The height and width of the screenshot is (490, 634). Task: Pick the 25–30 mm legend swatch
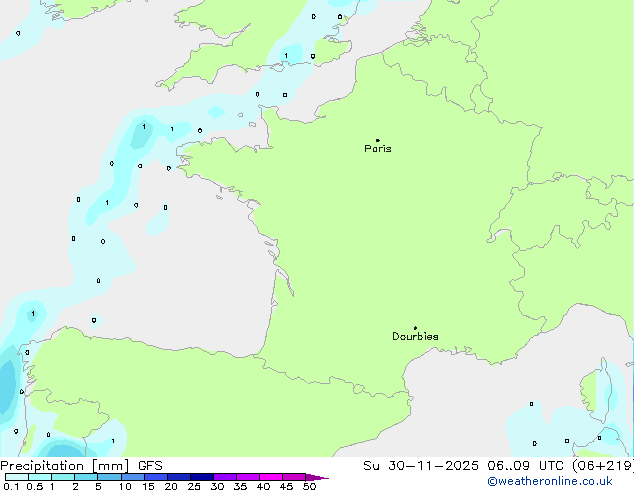[x=201, y=477]
